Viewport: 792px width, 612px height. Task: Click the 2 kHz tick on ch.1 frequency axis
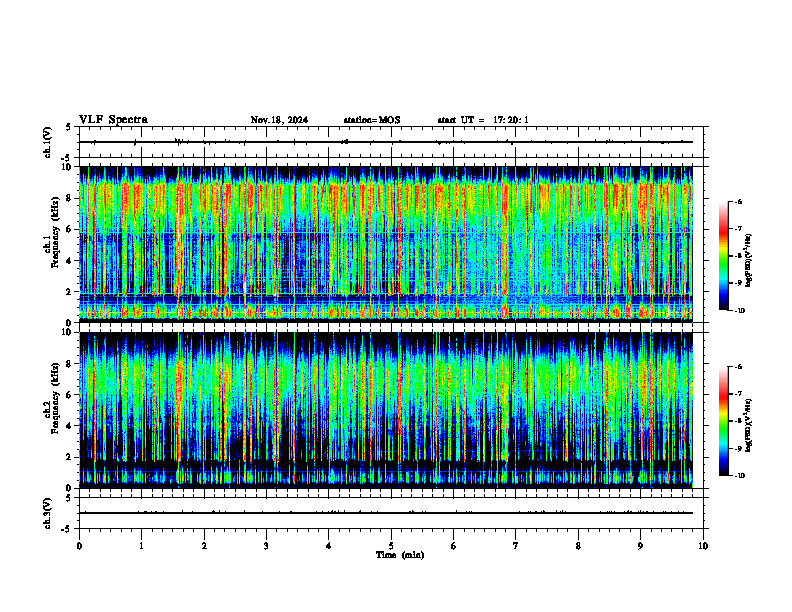click(x=70, y=292)
